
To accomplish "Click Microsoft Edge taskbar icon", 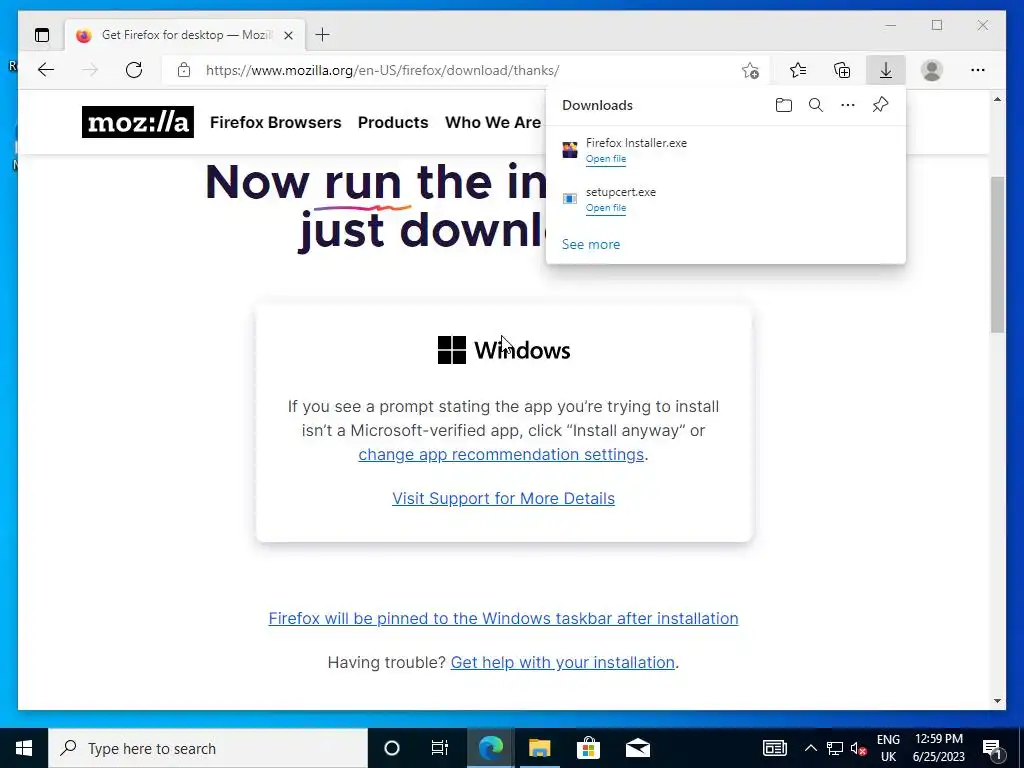I will (490, 748).
